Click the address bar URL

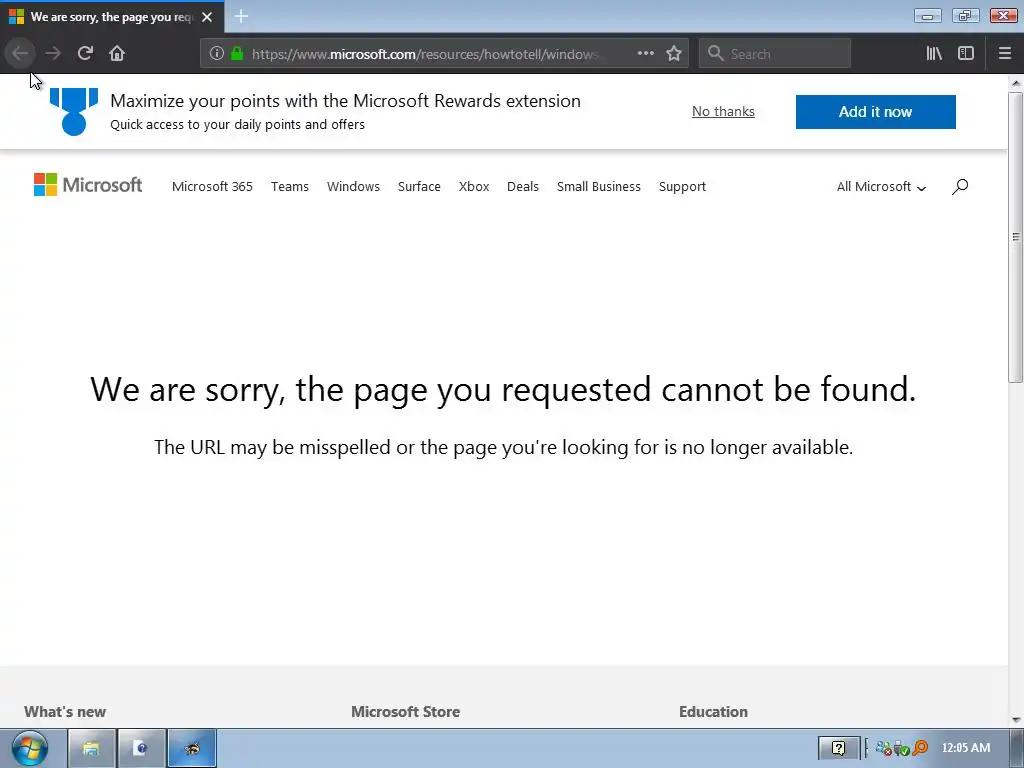(x=424, y=54)
